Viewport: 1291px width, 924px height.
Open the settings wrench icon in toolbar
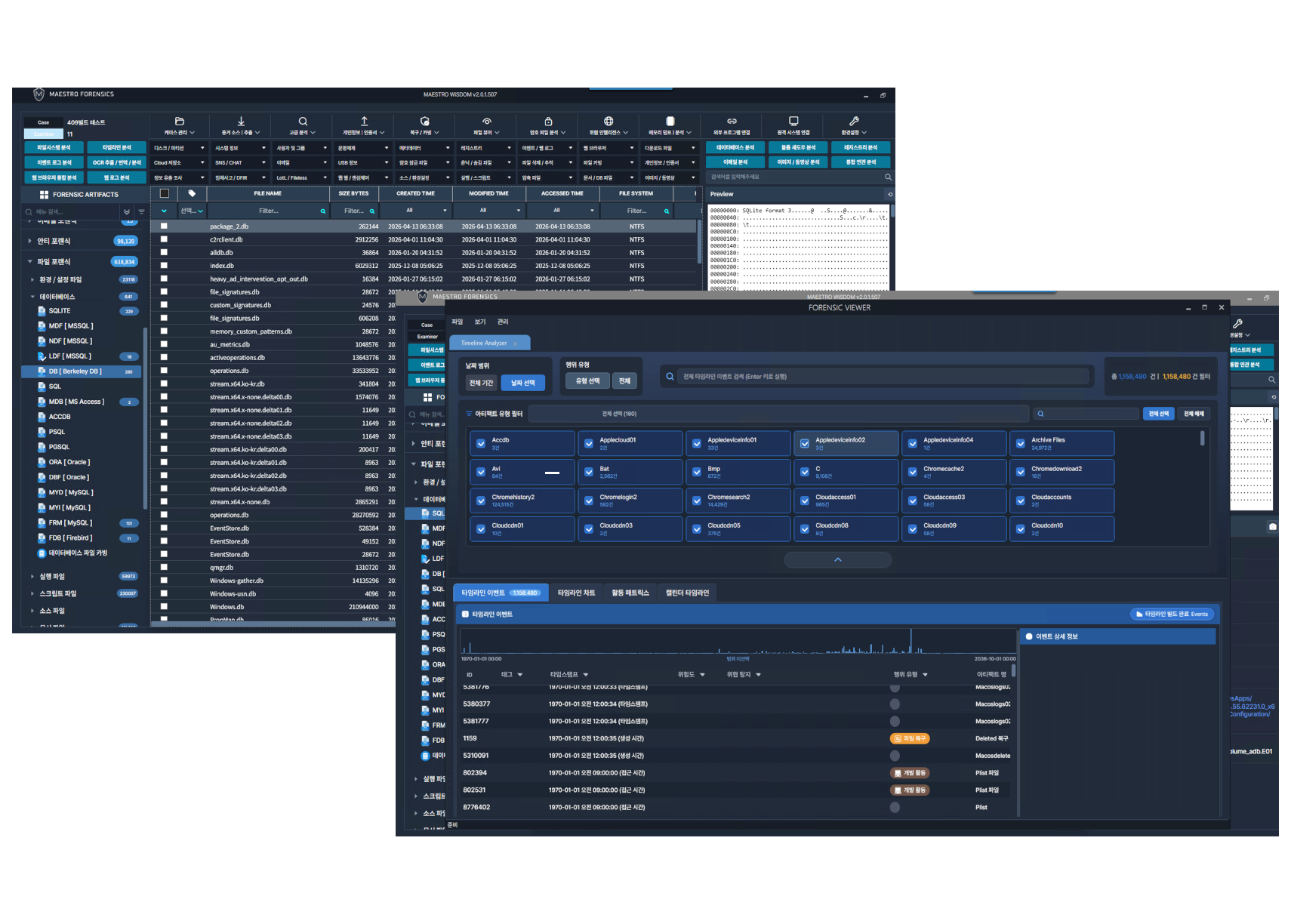click(x=854, y=121)
